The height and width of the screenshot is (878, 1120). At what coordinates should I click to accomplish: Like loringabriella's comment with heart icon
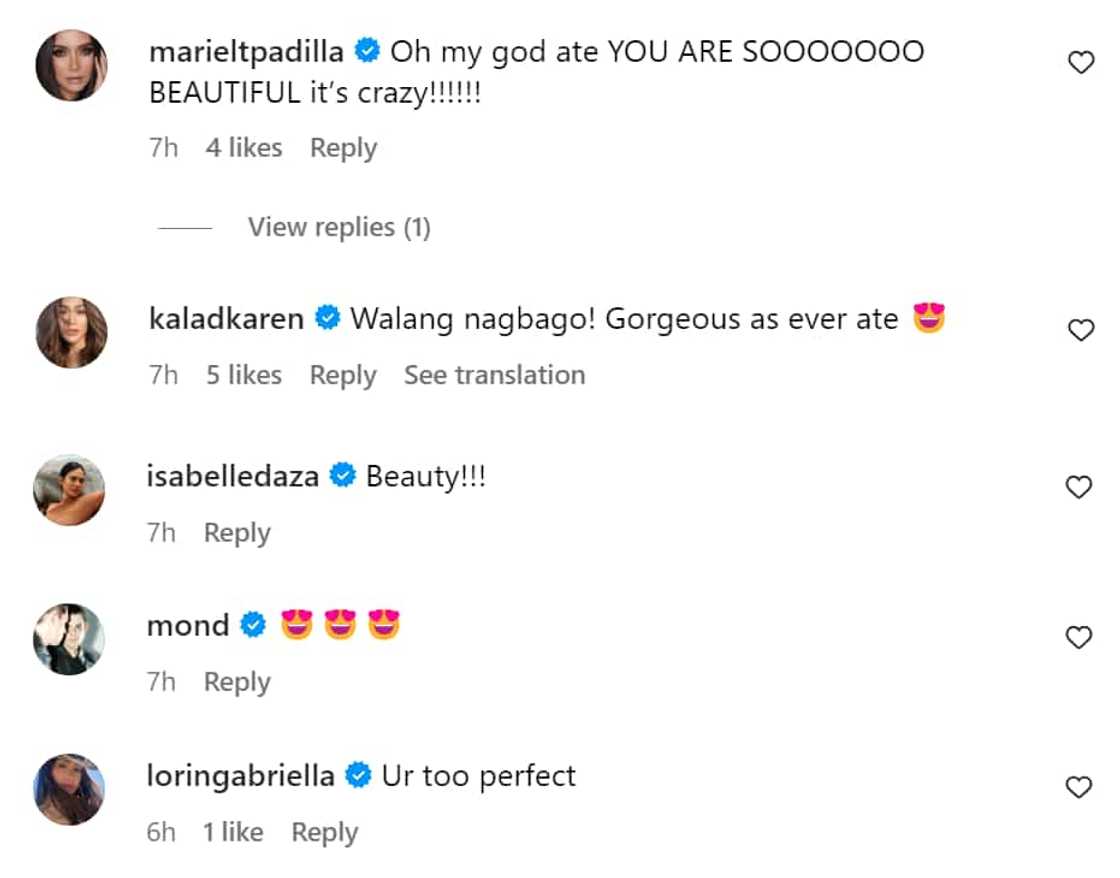1080,788
